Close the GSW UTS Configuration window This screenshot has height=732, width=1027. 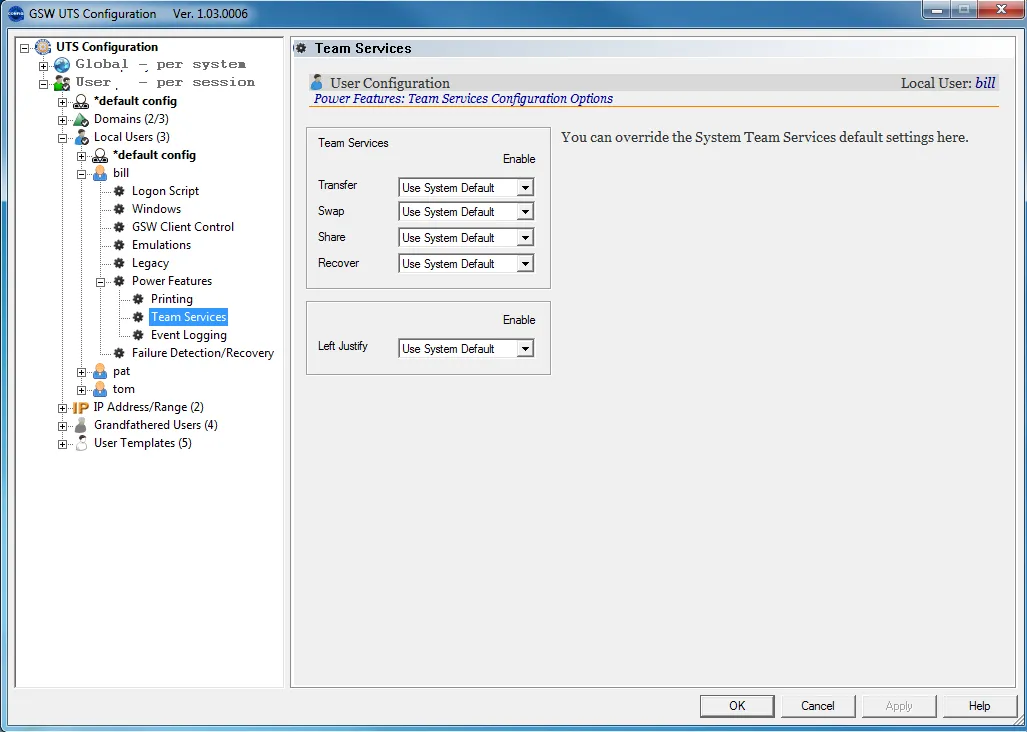tap(1000, 9)
